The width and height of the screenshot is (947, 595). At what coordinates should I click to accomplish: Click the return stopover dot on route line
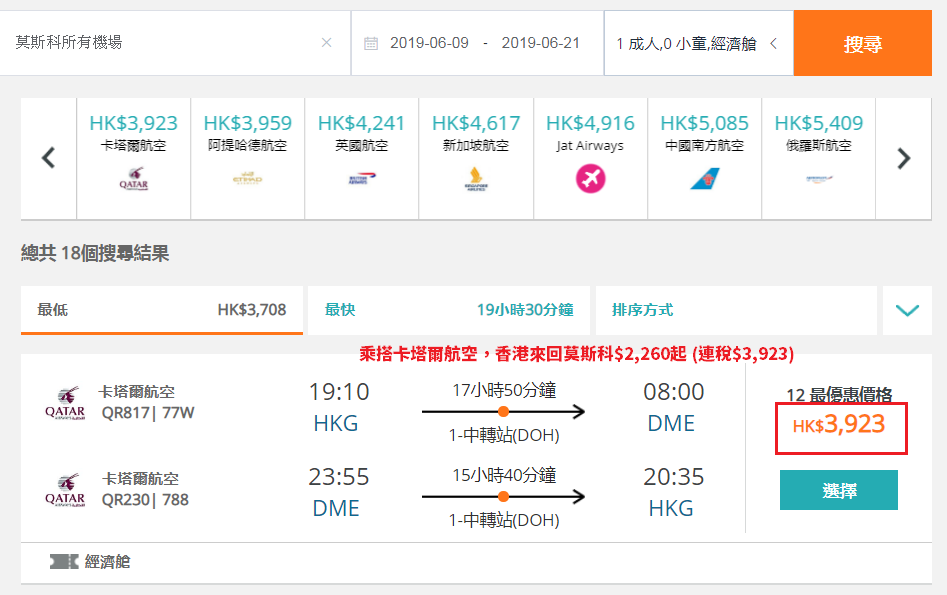pos(503,497)
